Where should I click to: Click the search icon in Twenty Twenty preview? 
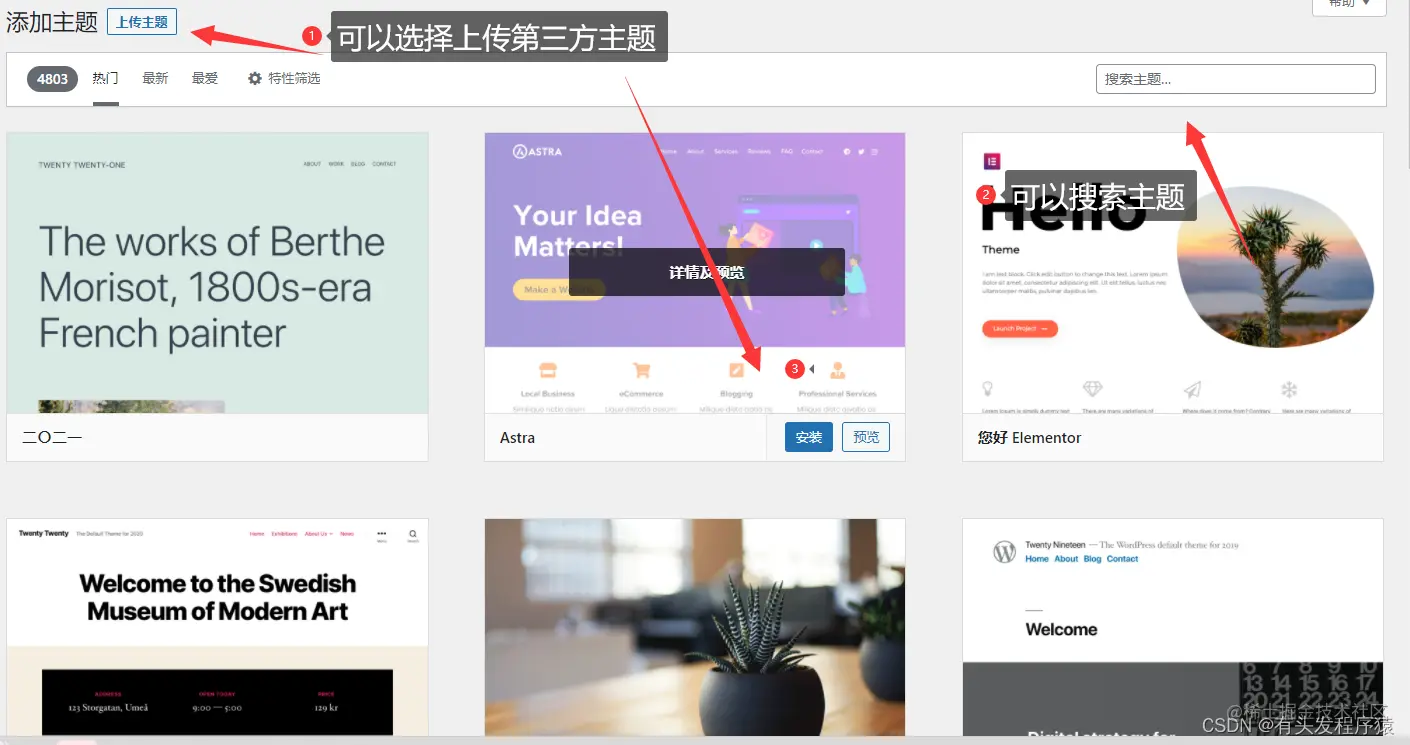(x=412, y=535)
